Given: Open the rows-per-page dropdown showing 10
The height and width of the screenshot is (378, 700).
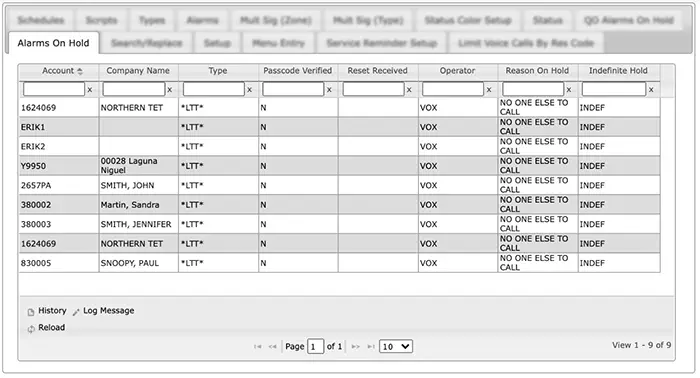Looking at the screenshot, I should tap(396, 347).
